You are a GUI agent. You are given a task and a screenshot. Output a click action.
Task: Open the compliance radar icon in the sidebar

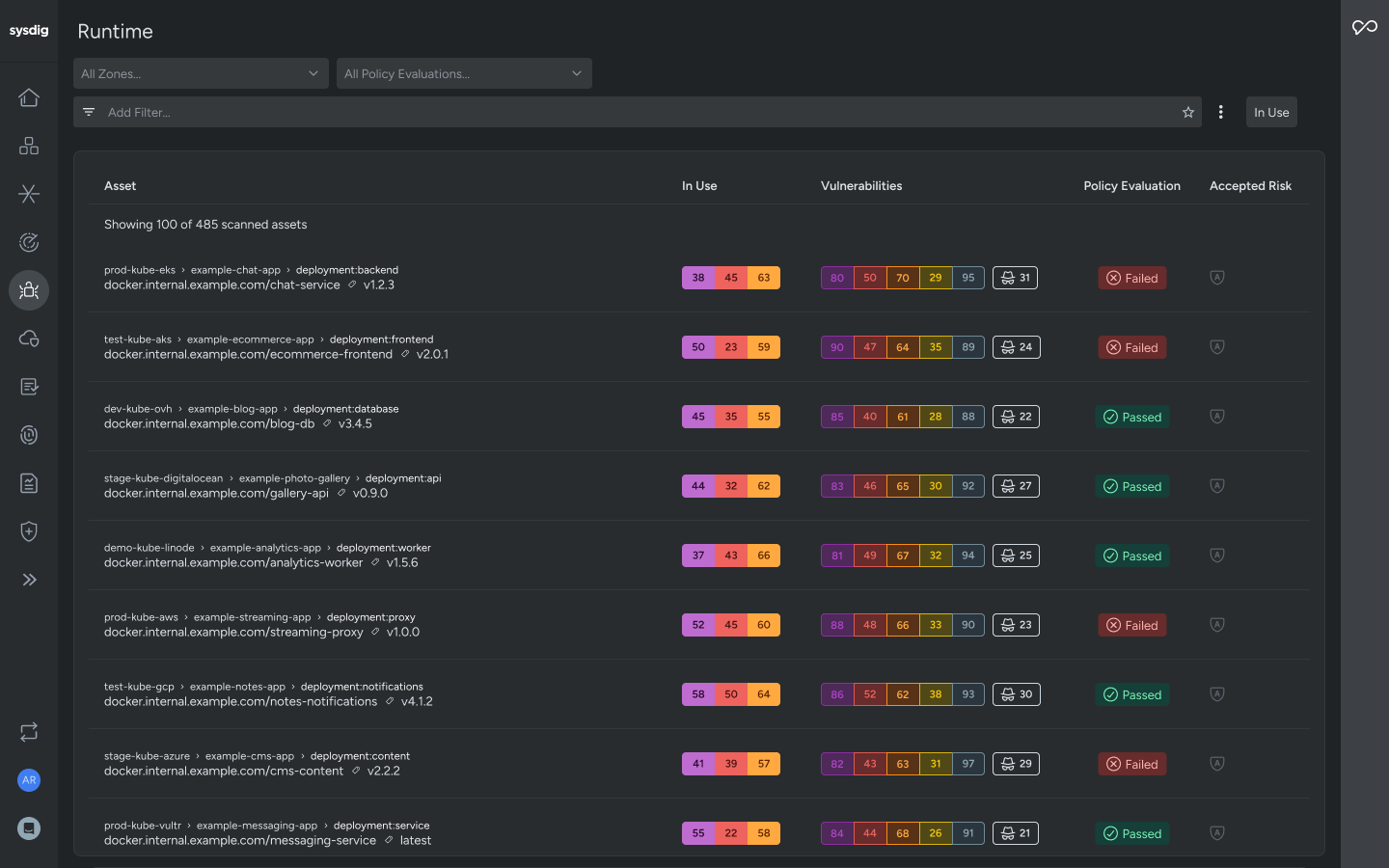(29, 242)
